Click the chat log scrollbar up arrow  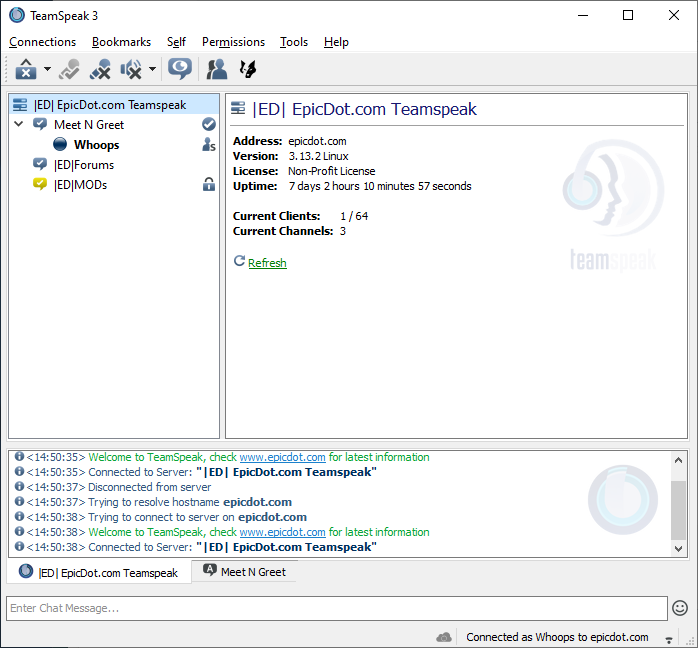(678, 460)
